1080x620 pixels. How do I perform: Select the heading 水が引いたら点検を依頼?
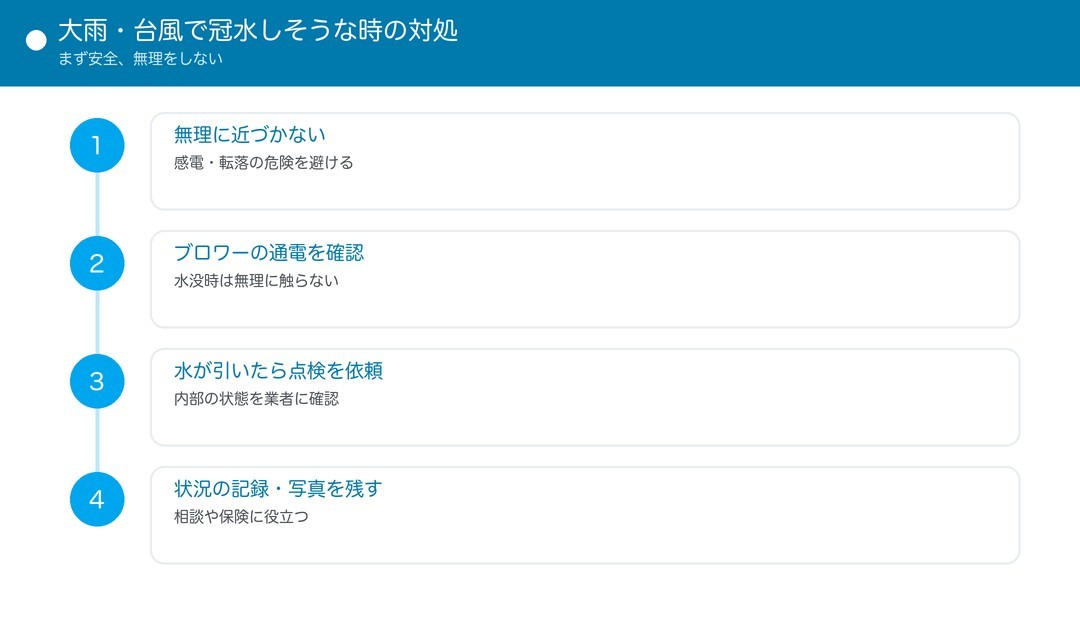278,371
